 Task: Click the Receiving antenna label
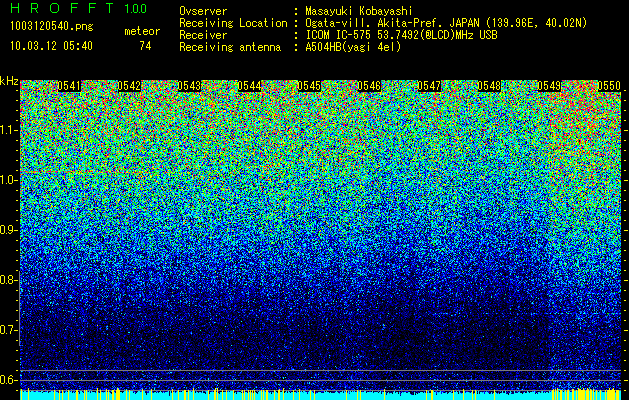[x=230, y=47]
